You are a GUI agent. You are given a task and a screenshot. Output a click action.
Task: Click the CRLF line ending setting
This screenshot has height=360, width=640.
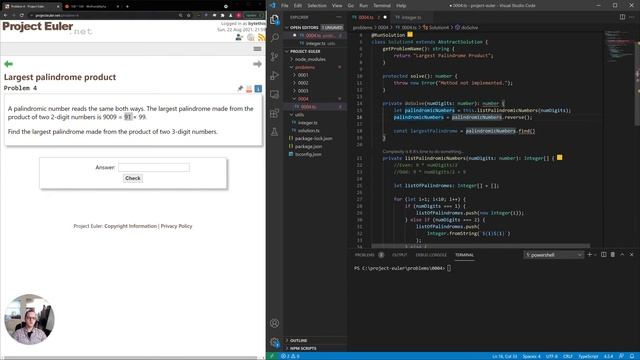(568, 356)
